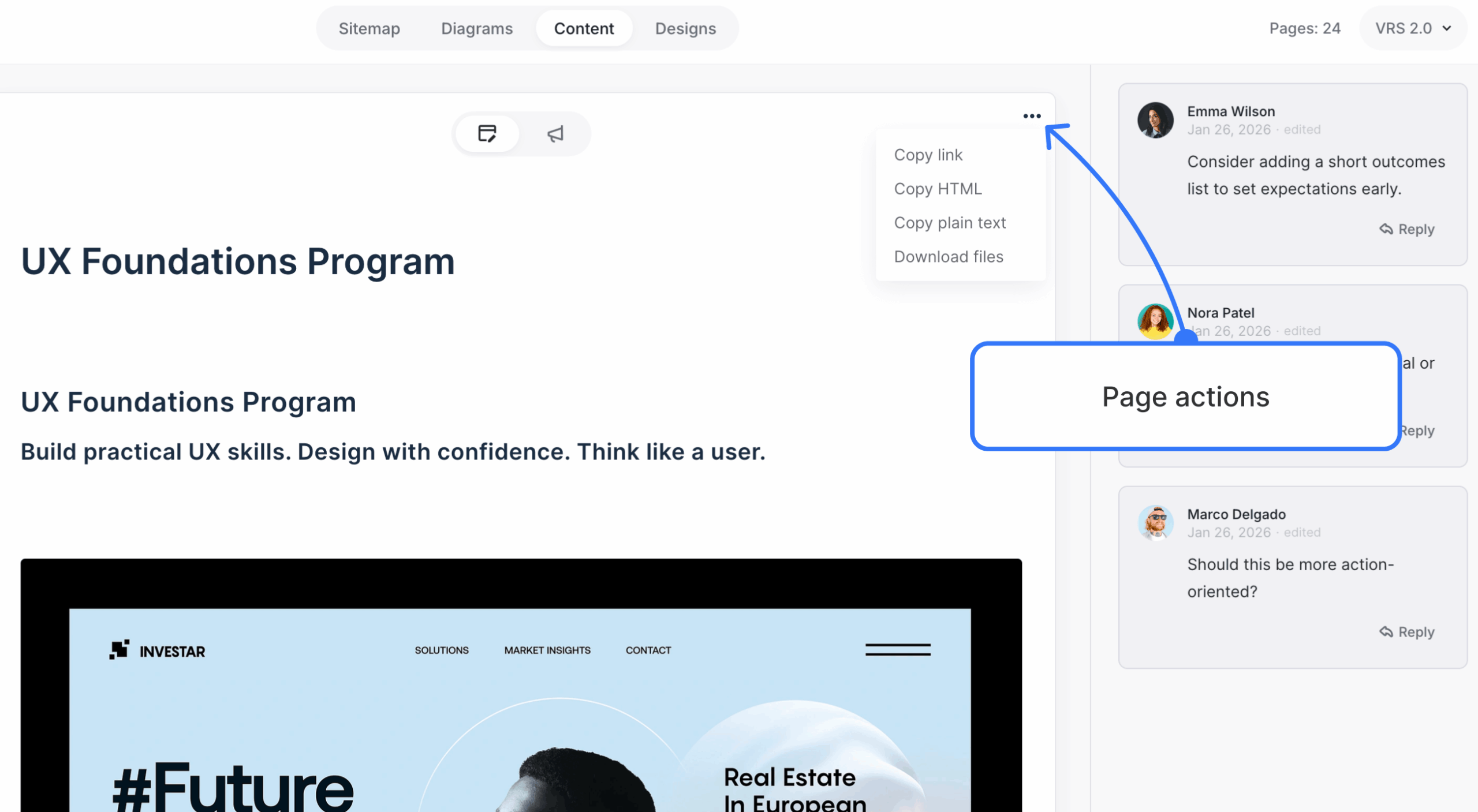Click the Marco Delgado name label
Viewport: 1478px width, 812px height.
click(1236, 514)
